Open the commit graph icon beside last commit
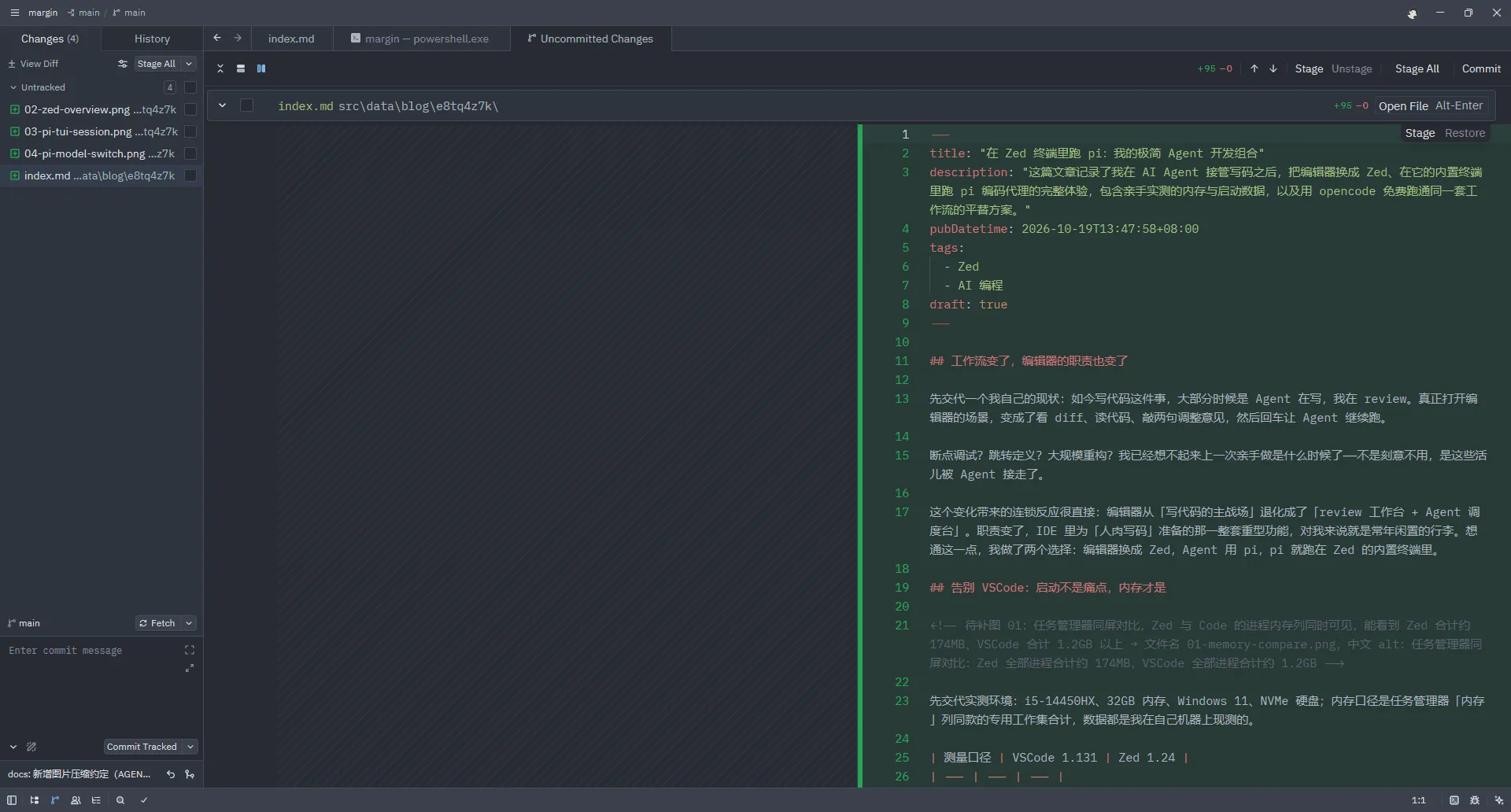Image resolution: width=1511 pixels, height=812 pixels. tap(190, 774)
